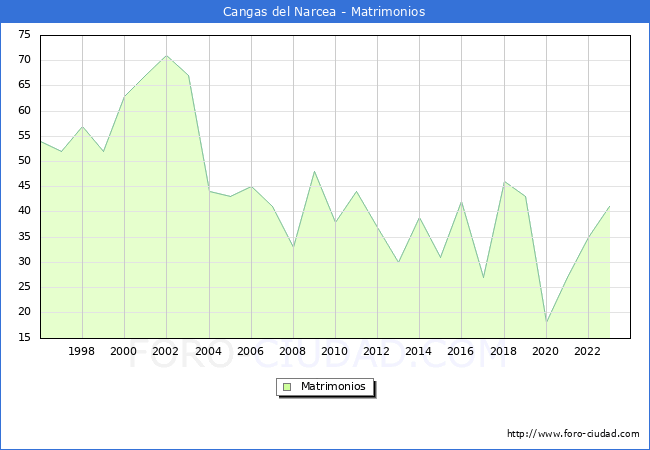Click the 1998 x-axis label
Screen dimensions: 650x450
tap(82, 351)
